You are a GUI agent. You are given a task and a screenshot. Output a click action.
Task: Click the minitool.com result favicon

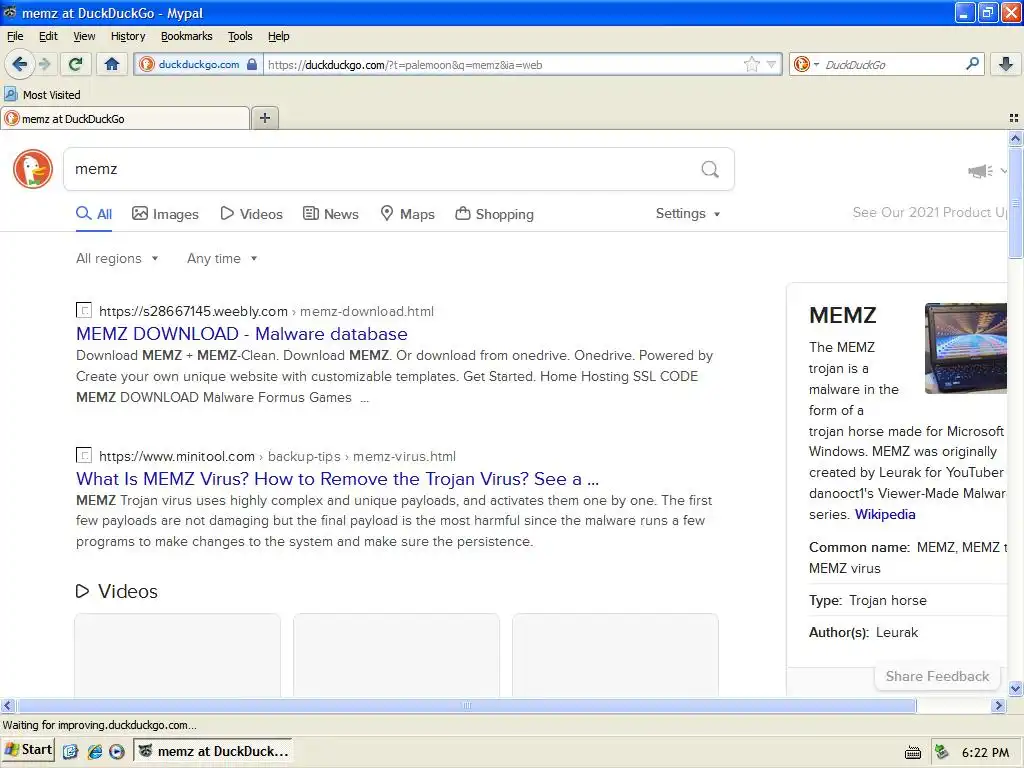click(x=84, y=455)
